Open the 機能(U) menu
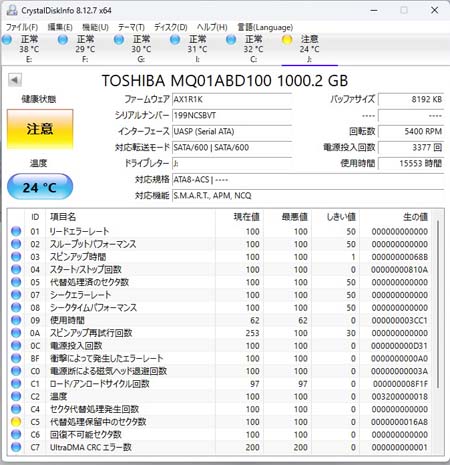 click(x=95, y=27)
